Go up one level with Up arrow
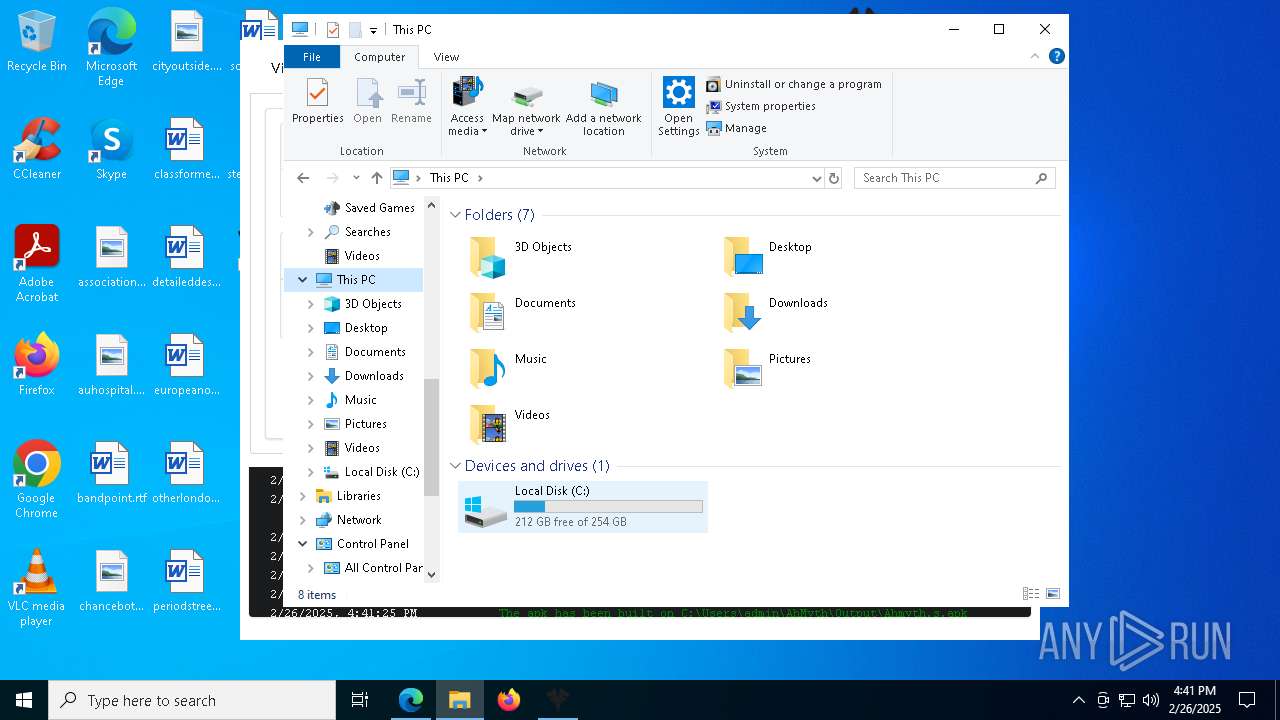 click(x=376, y=178)
